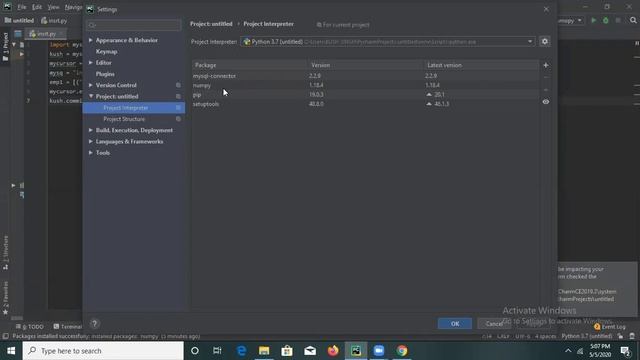640x360 pixels.
Task: Open Task View on the taskbar
Action: coord(217,351)
